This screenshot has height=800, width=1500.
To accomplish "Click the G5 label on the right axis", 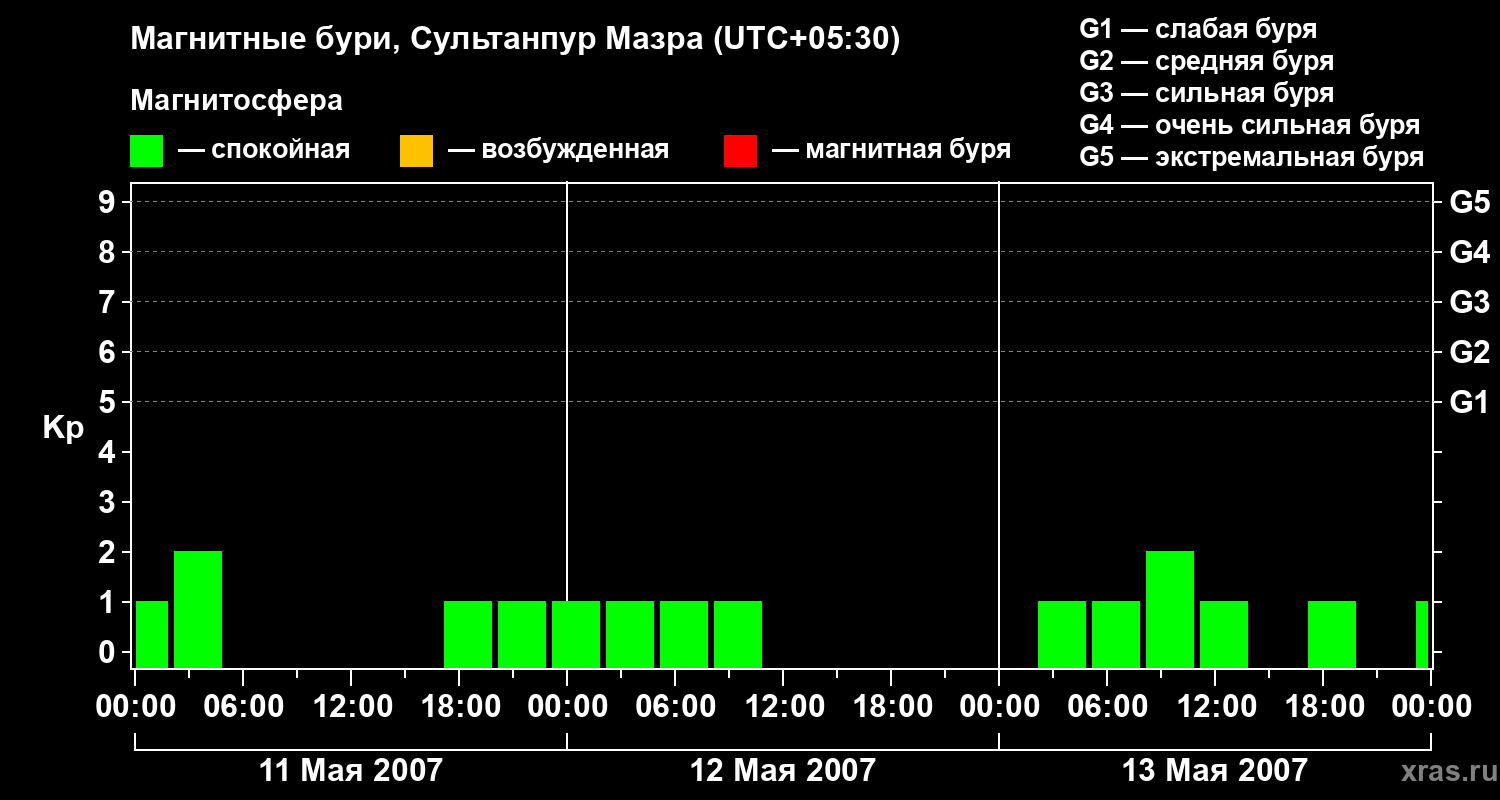I will pyautogui.click(x=1470, y=202).
